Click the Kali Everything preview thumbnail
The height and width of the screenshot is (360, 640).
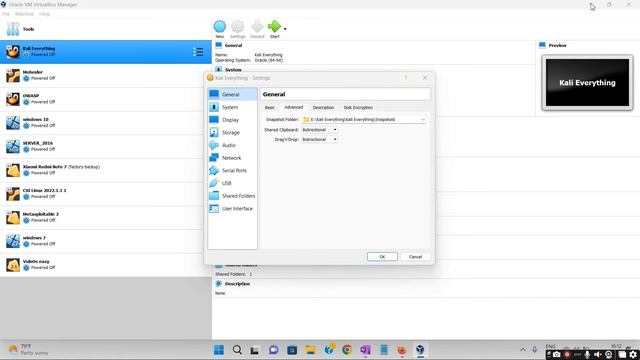coord(587,83)
